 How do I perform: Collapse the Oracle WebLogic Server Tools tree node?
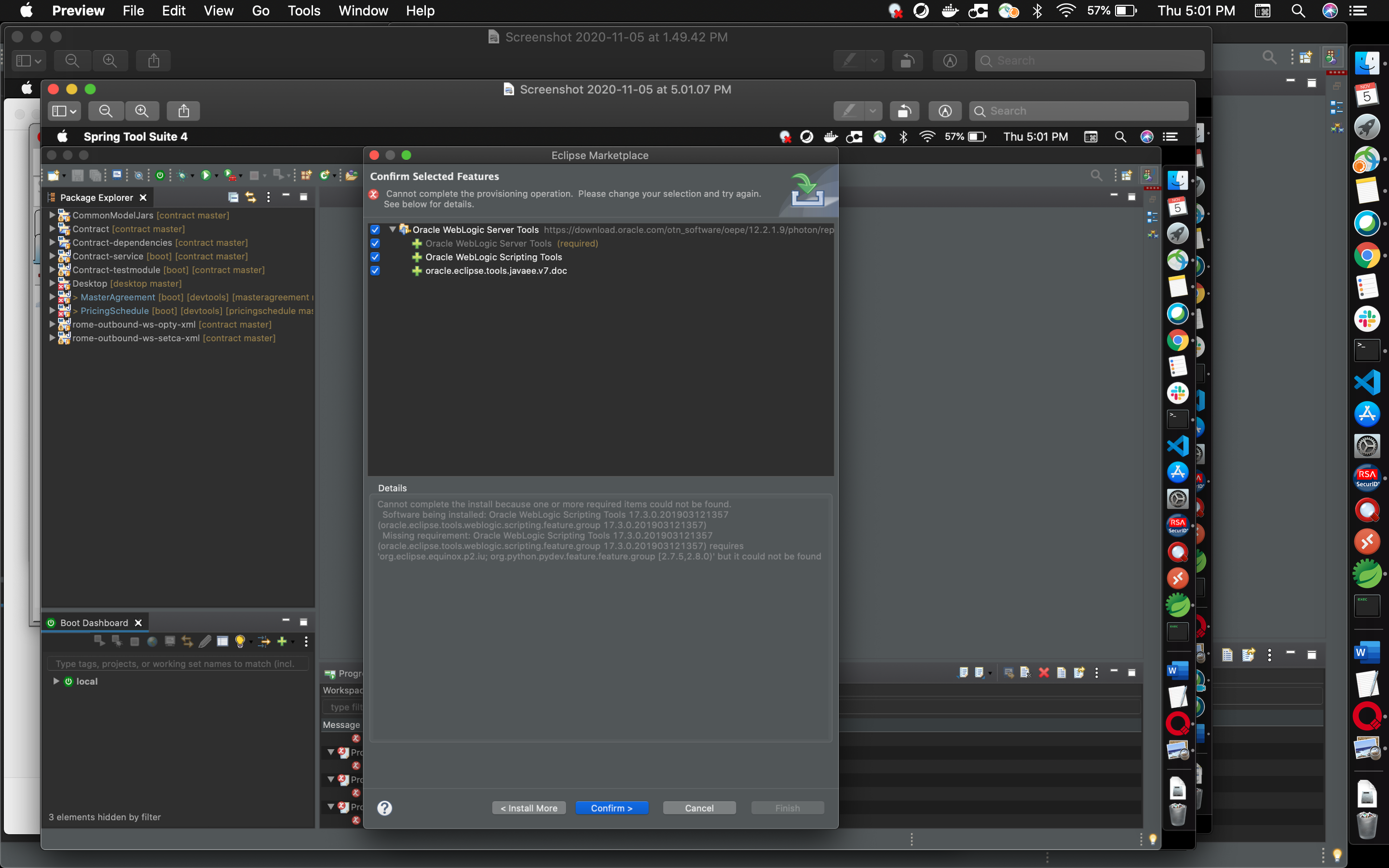coord(393,230)
